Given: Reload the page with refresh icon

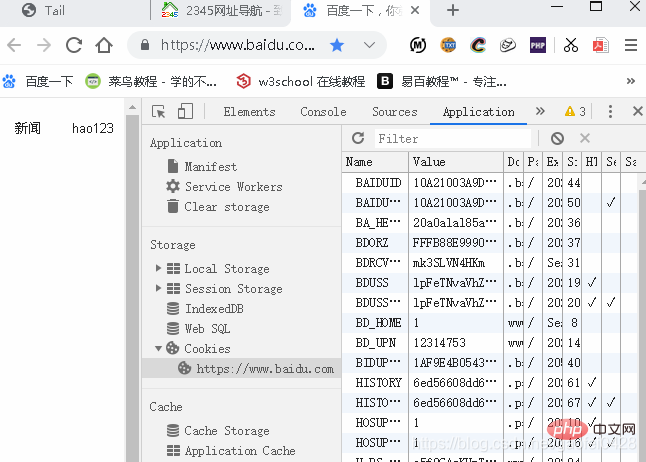Looking at the screenshot, I should (x=74, y=45).
